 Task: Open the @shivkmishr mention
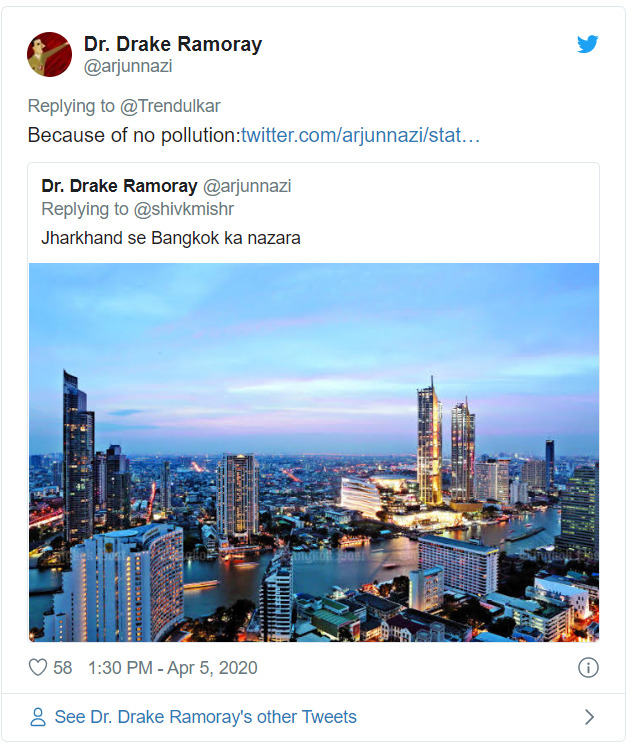(x=184, y=209)
